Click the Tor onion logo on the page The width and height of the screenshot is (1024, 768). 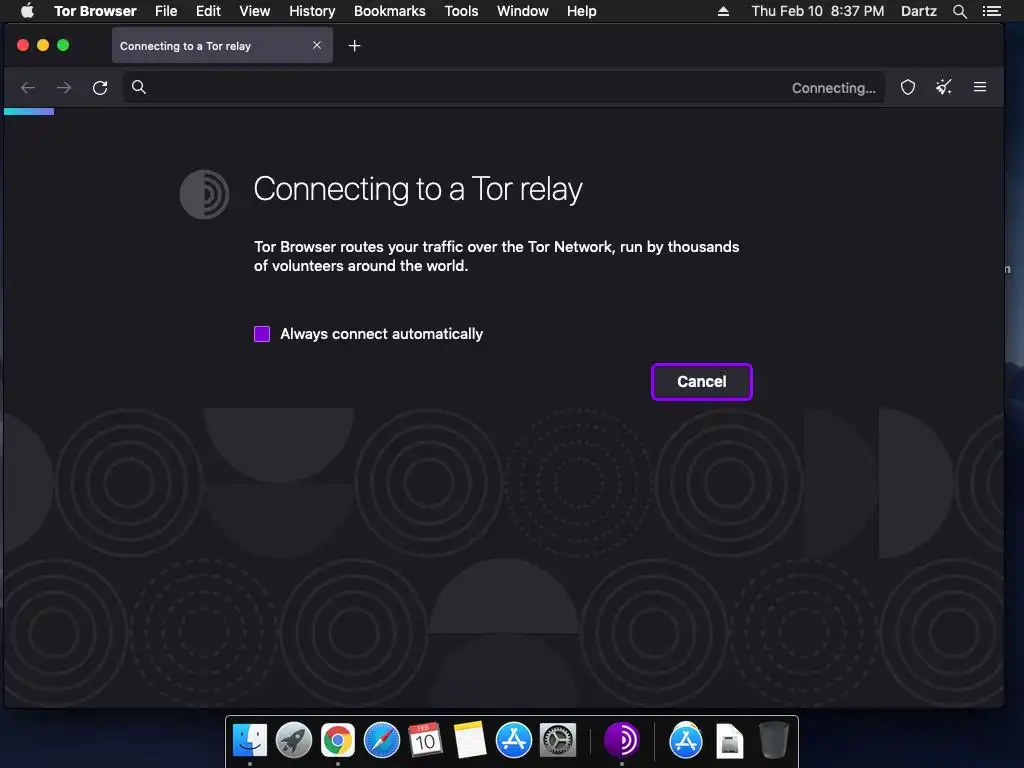(x=204, y=194)
